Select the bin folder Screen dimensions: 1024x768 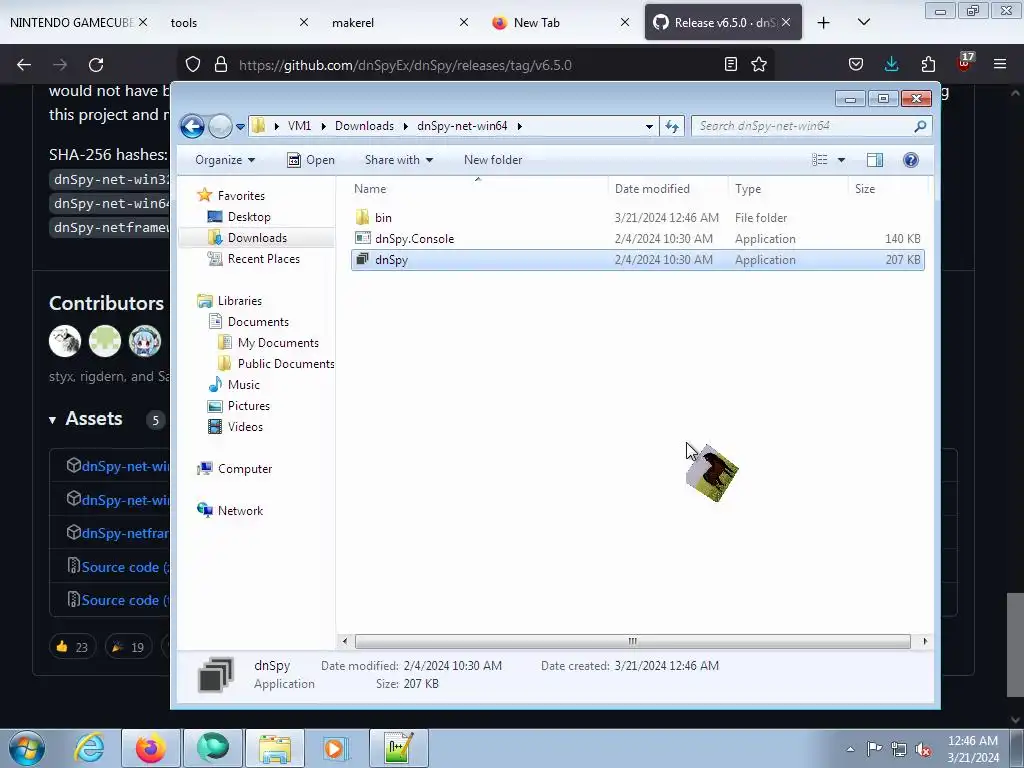tap(637, 217)
